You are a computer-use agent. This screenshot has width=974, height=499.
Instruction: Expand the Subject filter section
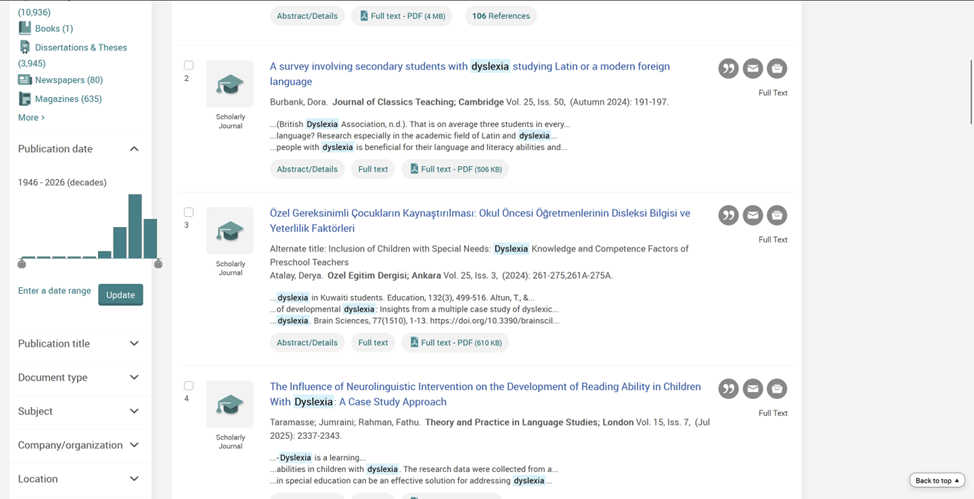point(134,412)
